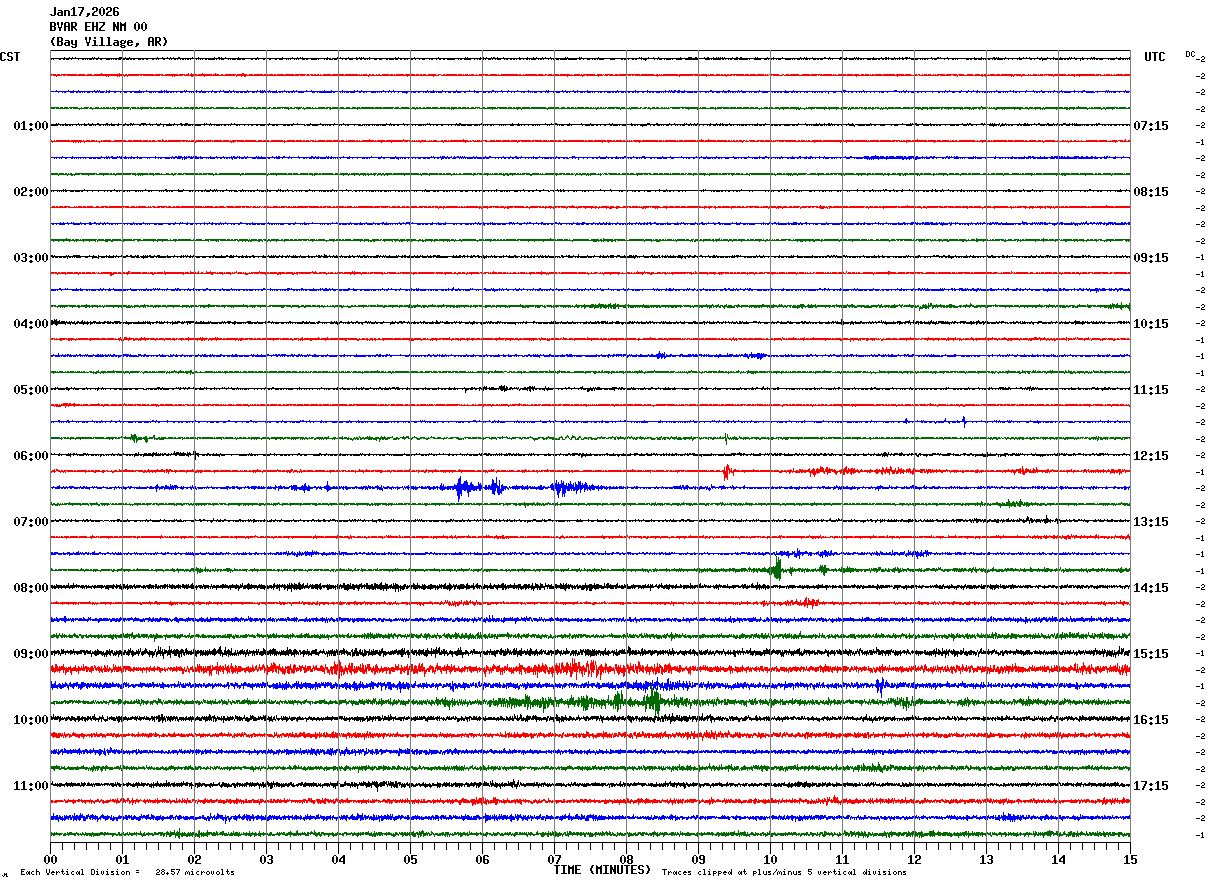Click the 12:15 UTC time label
1210x886 pixels.
(x=1151, y=456)
